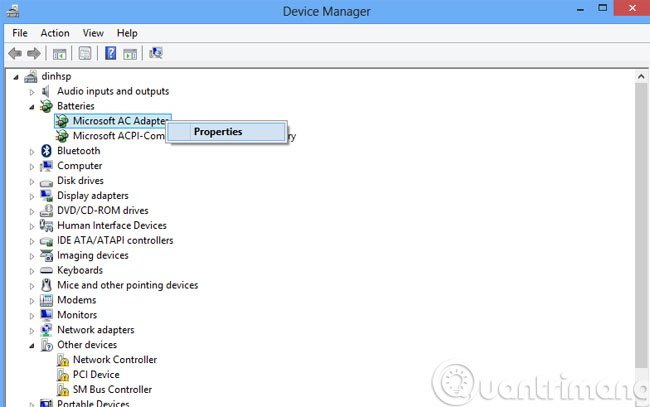Expand the Network adapters node
Image resolution: width=650 pixels, height=407 pixels.
(32, 331)
